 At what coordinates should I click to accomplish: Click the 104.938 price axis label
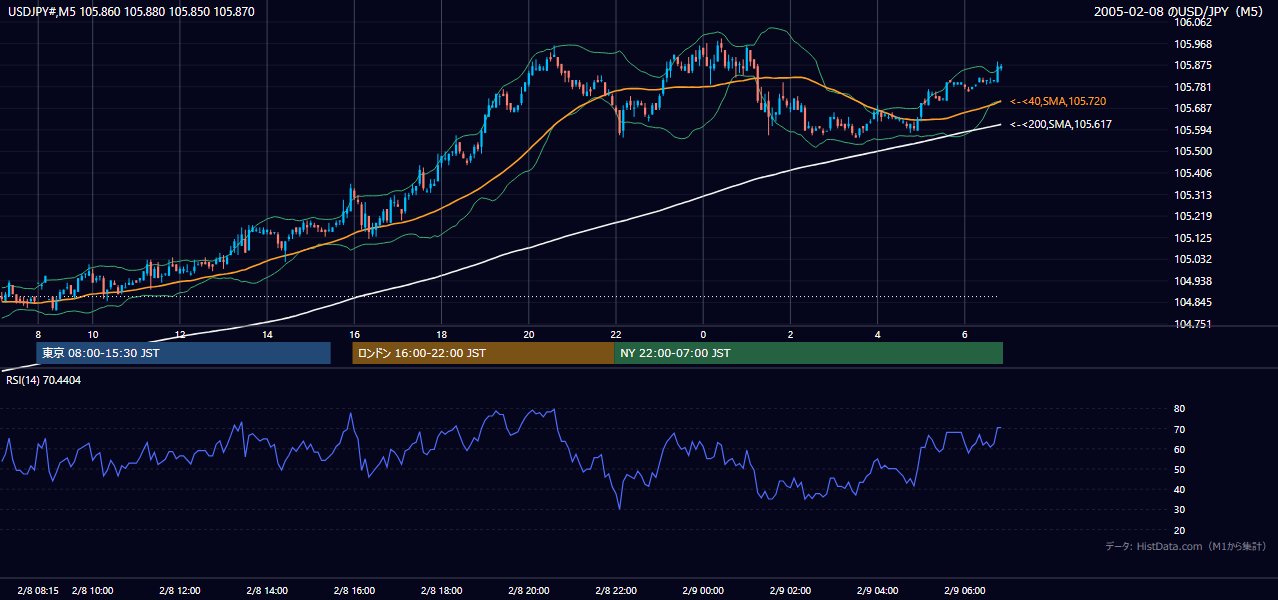coord(1193,281)
